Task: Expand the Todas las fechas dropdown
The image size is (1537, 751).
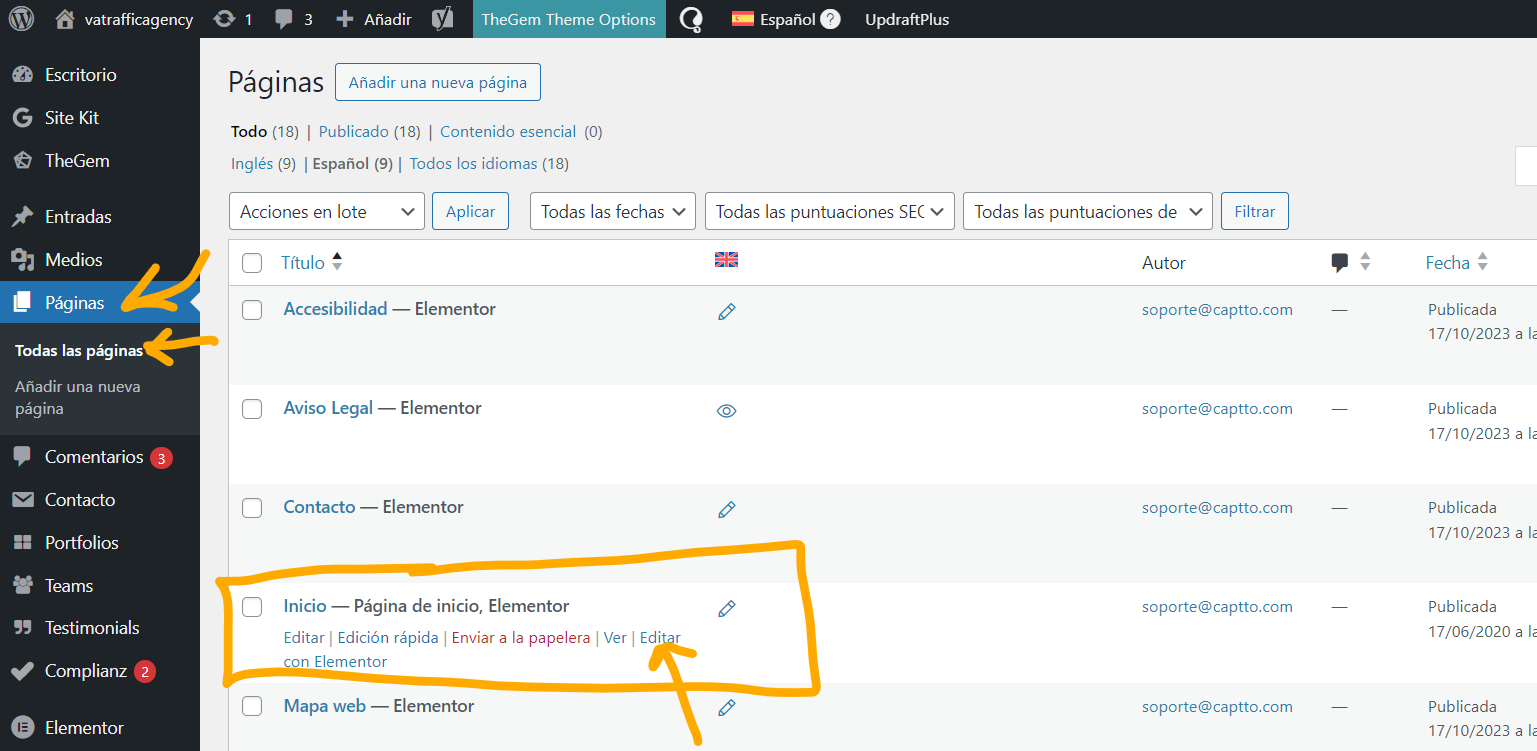Action: coord(613,212)
